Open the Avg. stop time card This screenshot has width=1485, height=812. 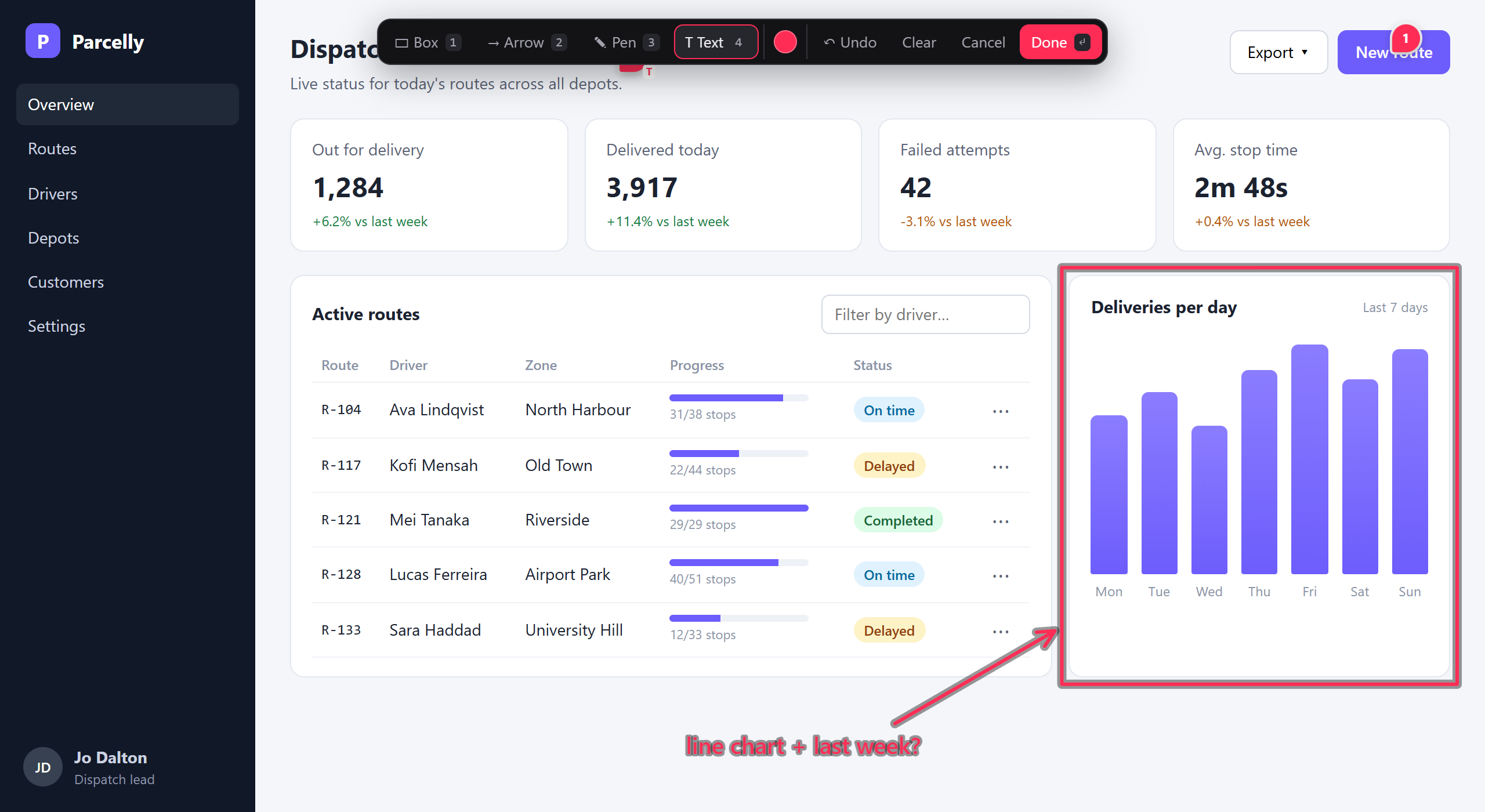tap(1311, 185)
